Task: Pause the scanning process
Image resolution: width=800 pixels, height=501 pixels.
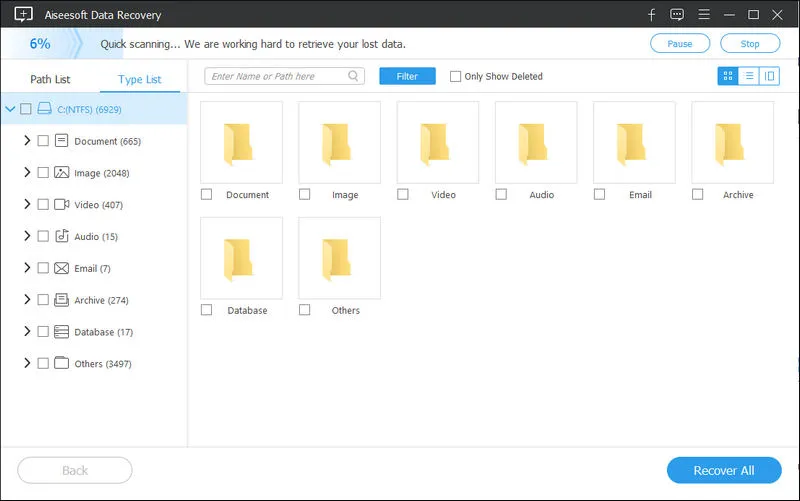Action: coord(680,44)
